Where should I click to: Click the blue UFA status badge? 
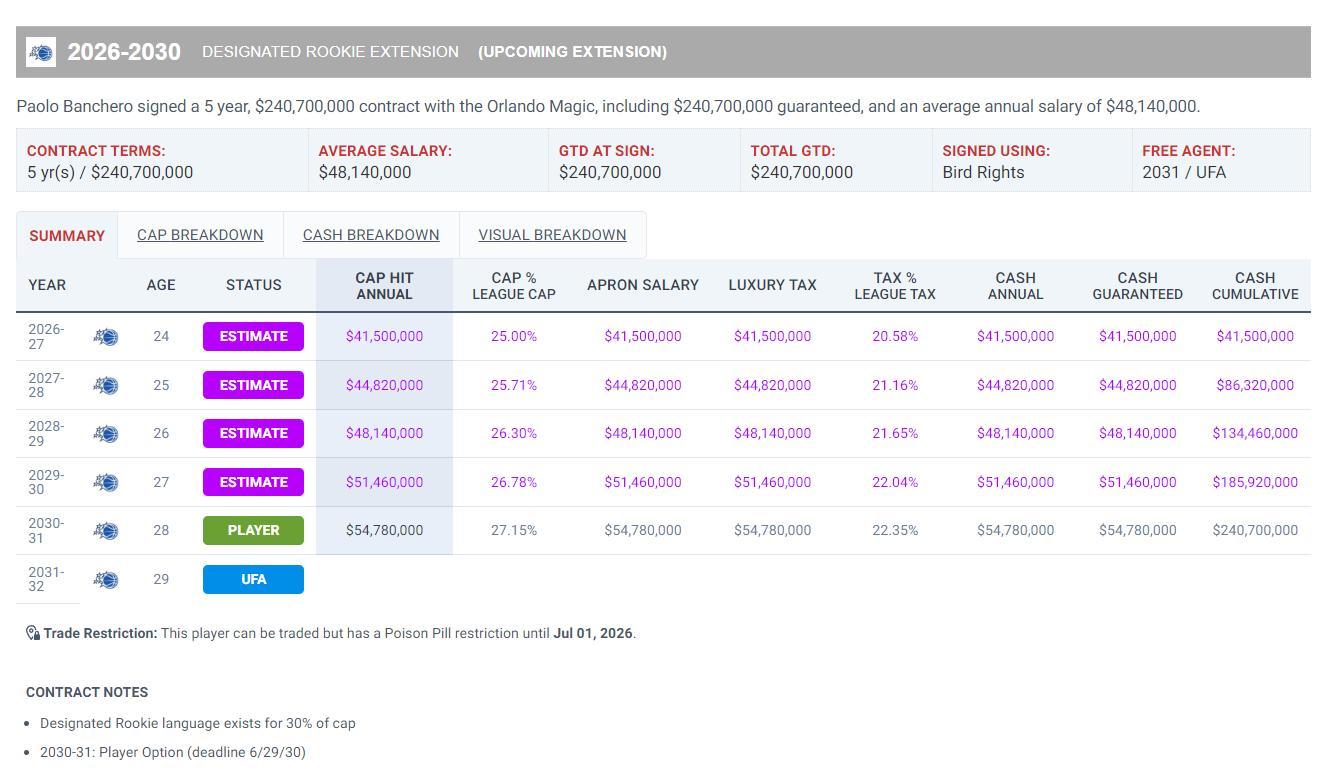tap(253, 580)
